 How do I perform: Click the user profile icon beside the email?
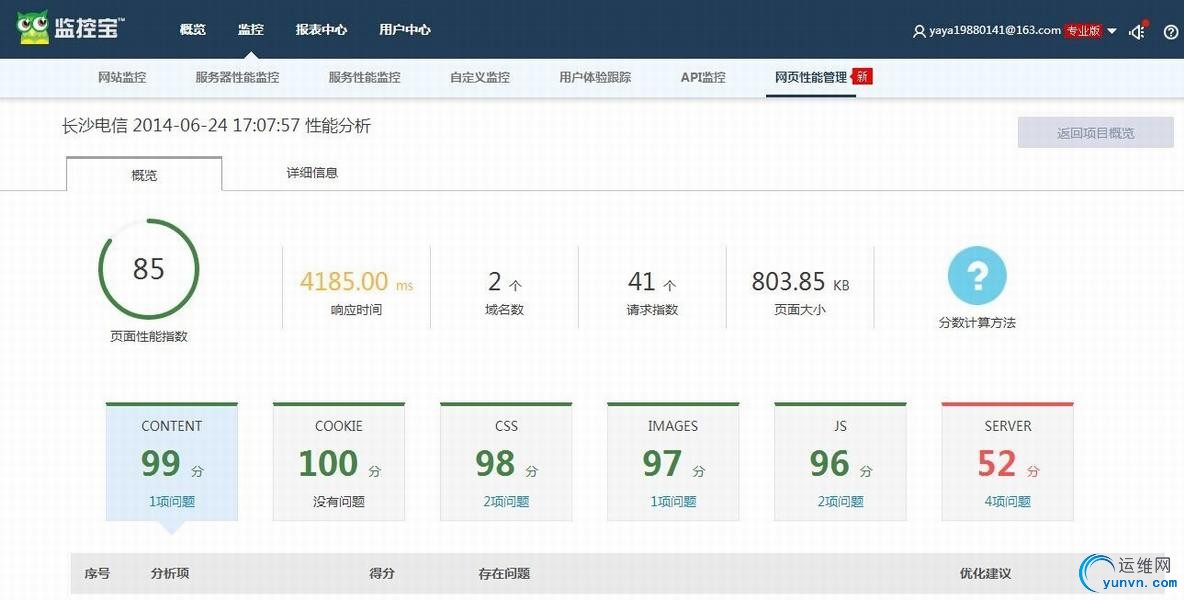[919, 32]
